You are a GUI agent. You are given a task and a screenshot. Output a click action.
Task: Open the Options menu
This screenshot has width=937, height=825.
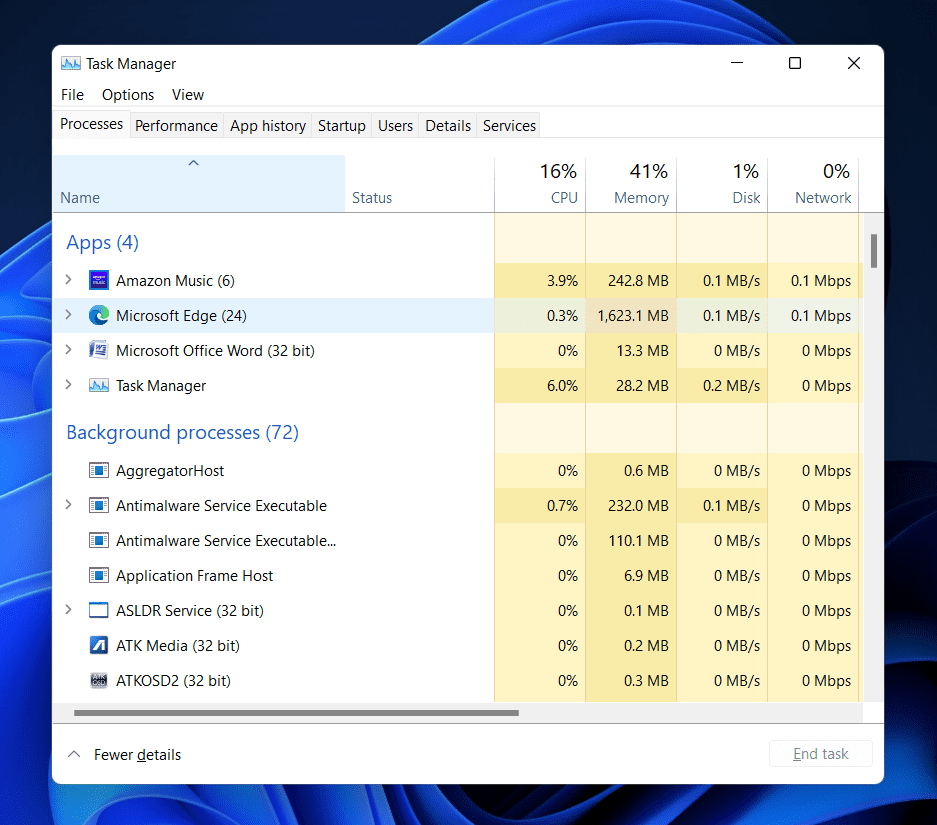click(x=128, y=95)
